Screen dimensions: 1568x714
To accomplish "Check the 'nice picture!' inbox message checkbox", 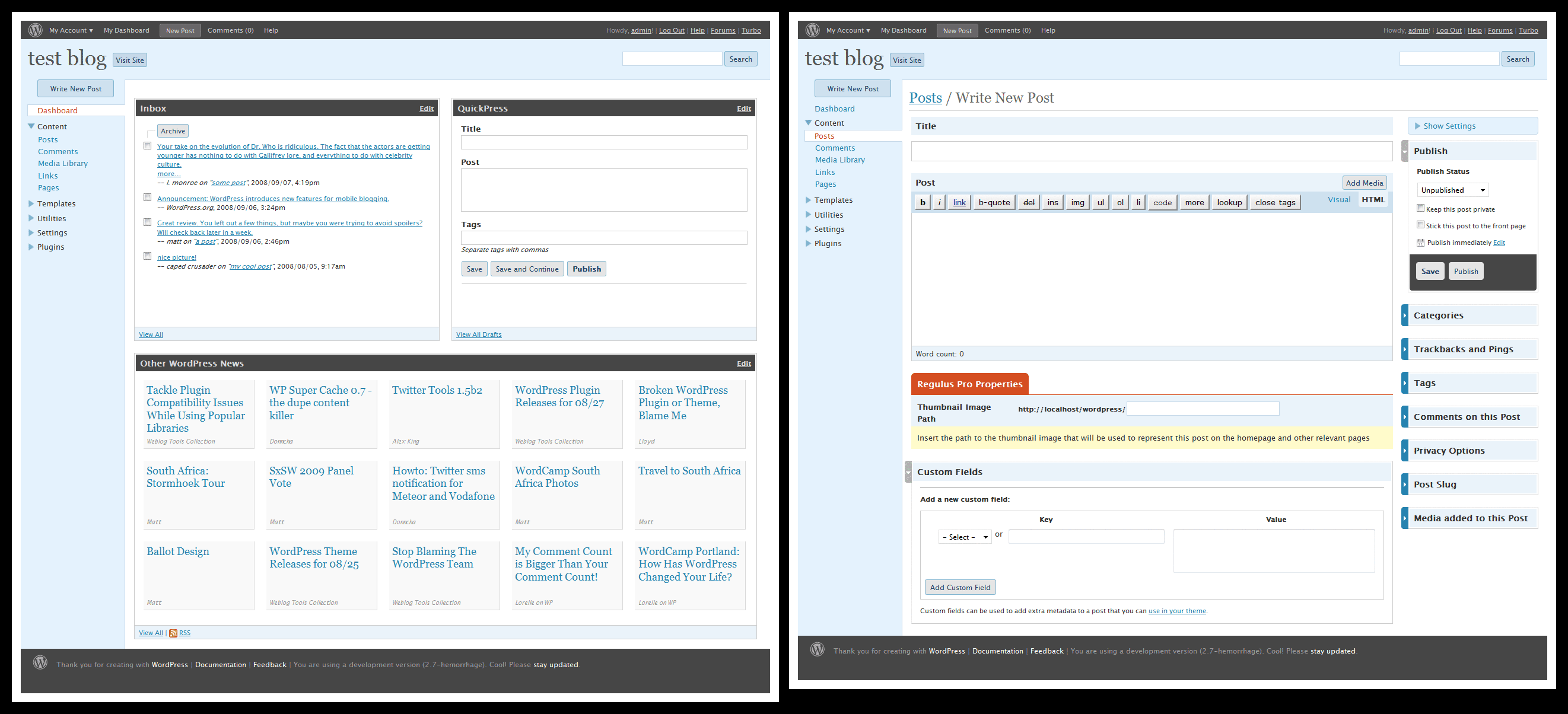I will pos(147,256).
